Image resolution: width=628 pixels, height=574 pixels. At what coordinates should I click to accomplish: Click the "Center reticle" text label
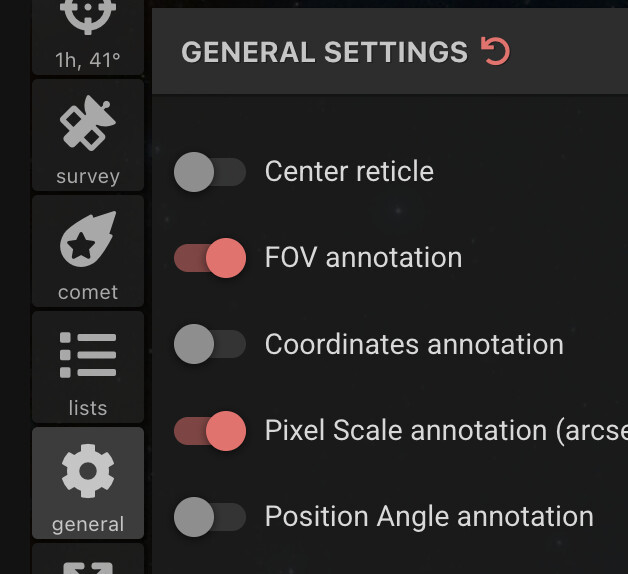click(349, 171)
